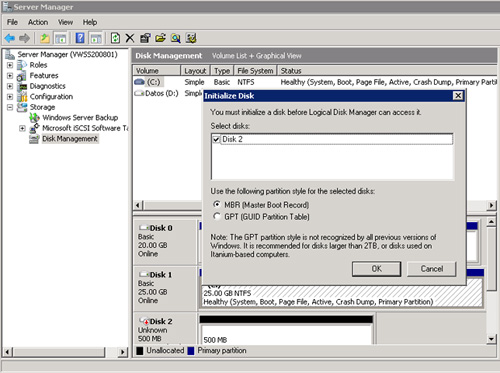The image size is (500, 373).
Task: Click the Windows Server Backup icon
Action: click(34, 118)
